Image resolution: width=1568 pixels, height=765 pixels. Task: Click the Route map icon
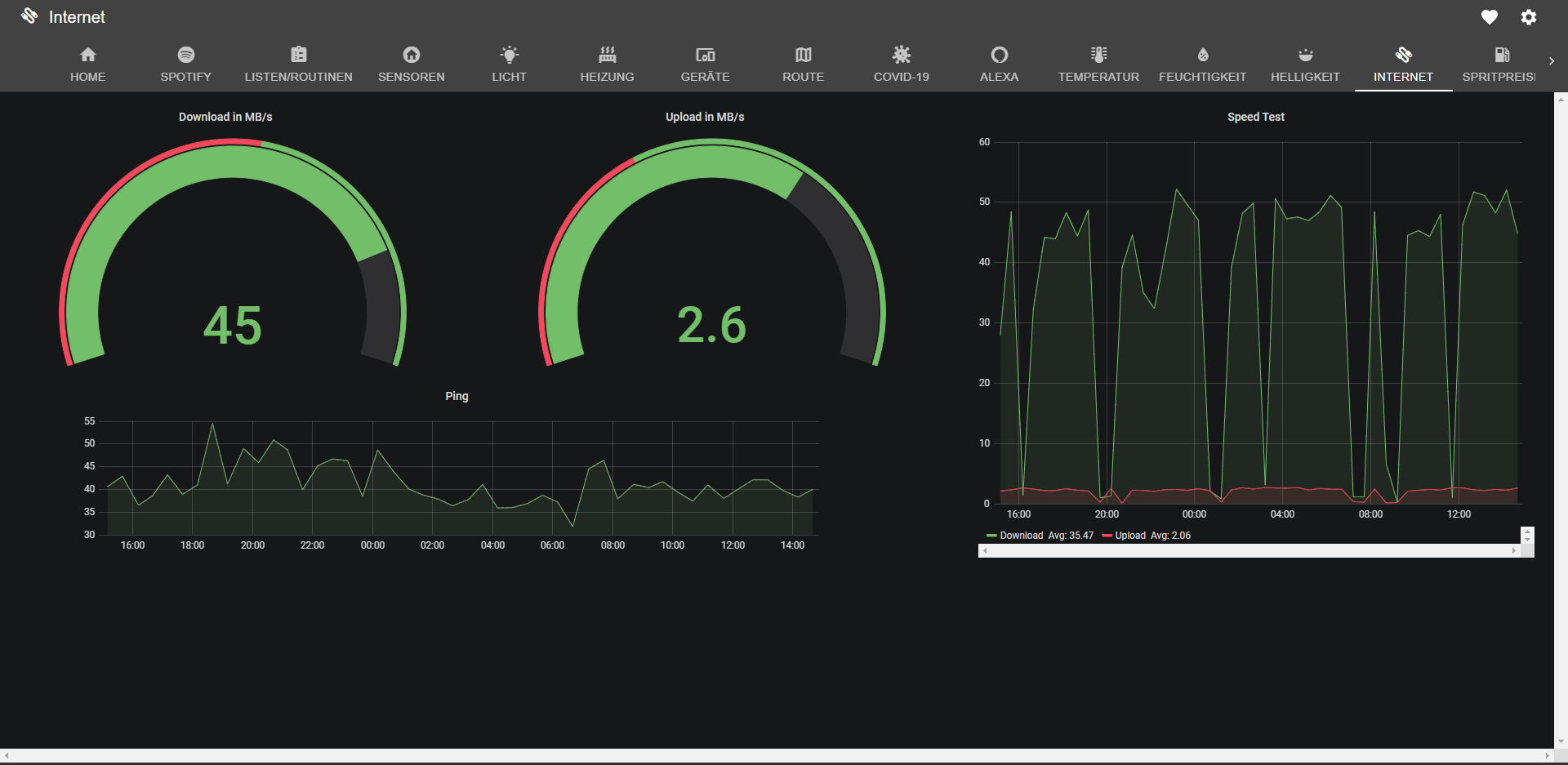pyautogui.click(x=804, y=55)
